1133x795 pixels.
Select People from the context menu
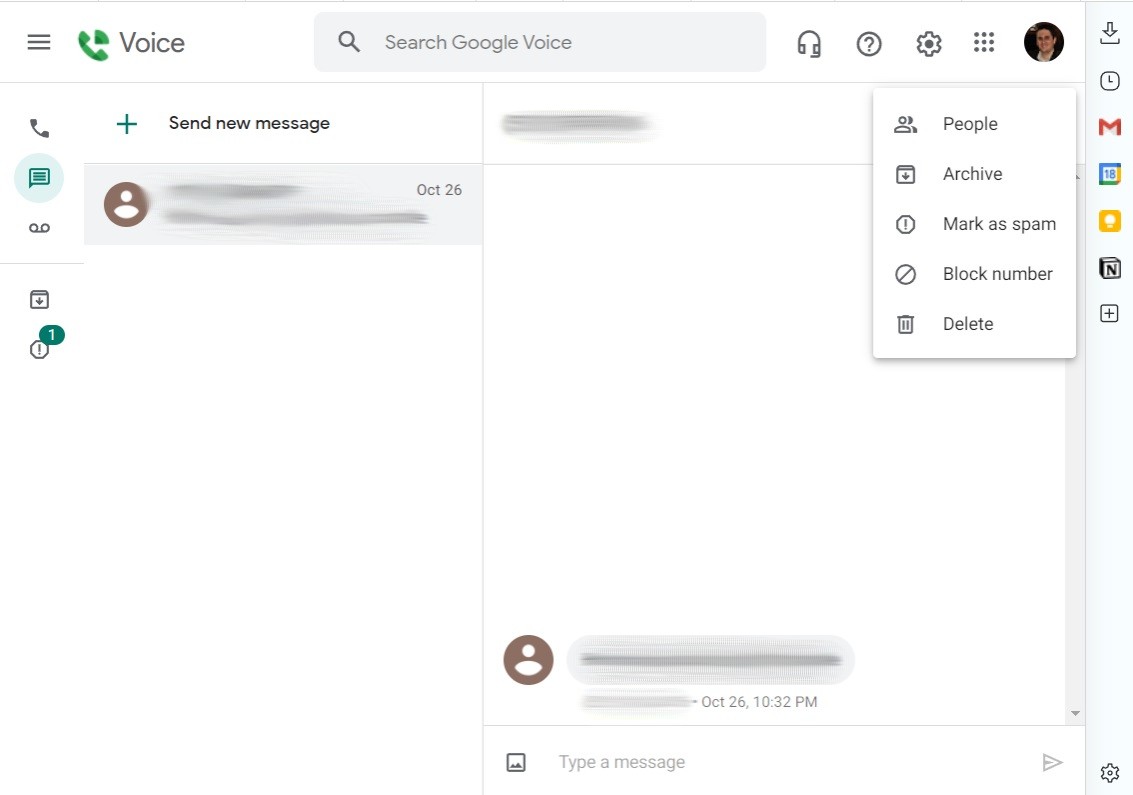coord(969,123)
